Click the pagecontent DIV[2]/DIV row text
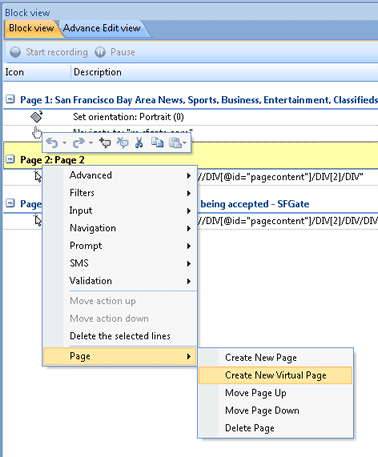Image resolution: width=378 pixels, height=457 pixels. 281,177
